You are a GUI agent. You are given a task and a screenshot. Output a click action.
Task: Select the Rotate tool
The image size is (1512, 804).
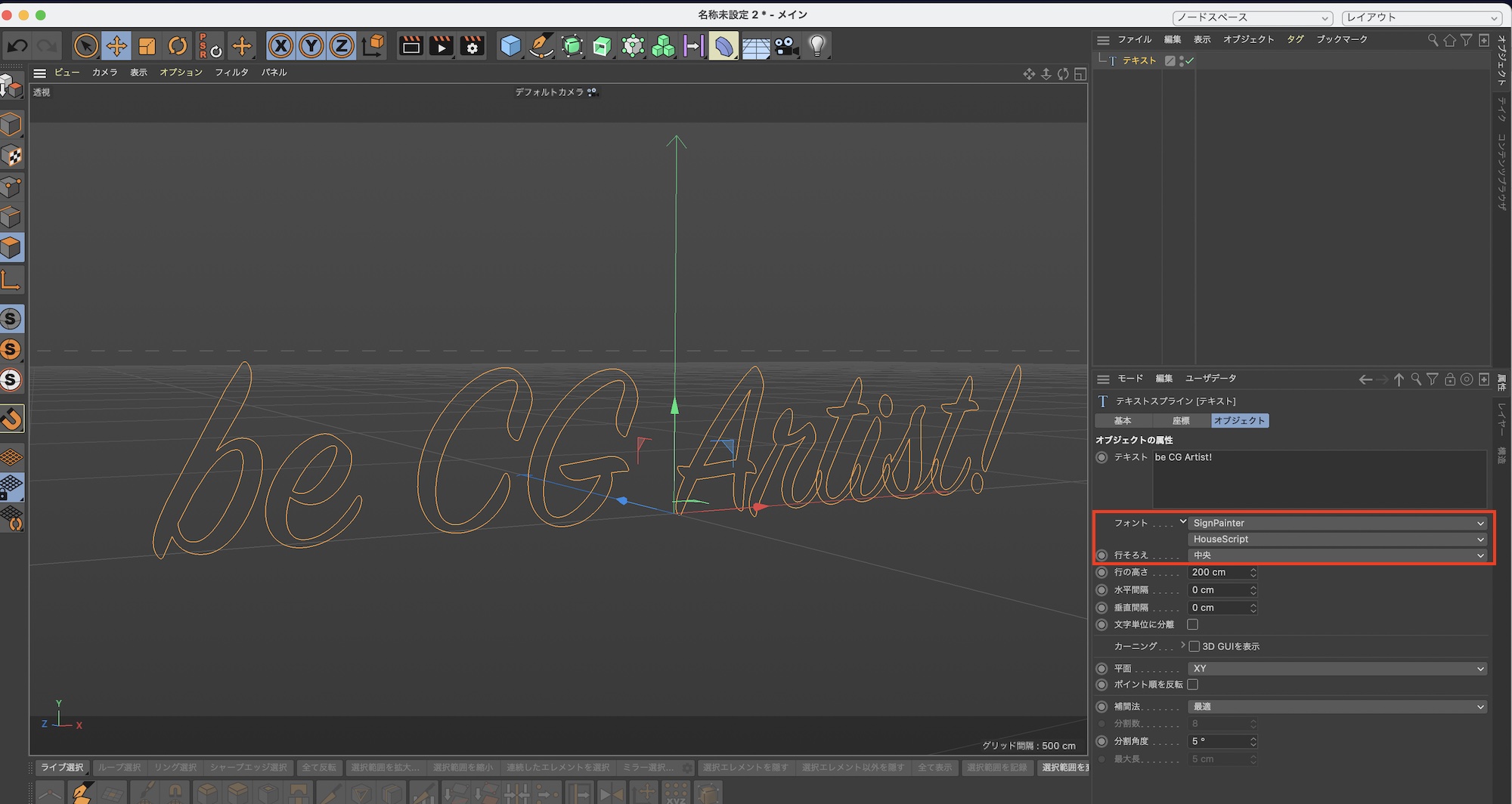point(178,46)
